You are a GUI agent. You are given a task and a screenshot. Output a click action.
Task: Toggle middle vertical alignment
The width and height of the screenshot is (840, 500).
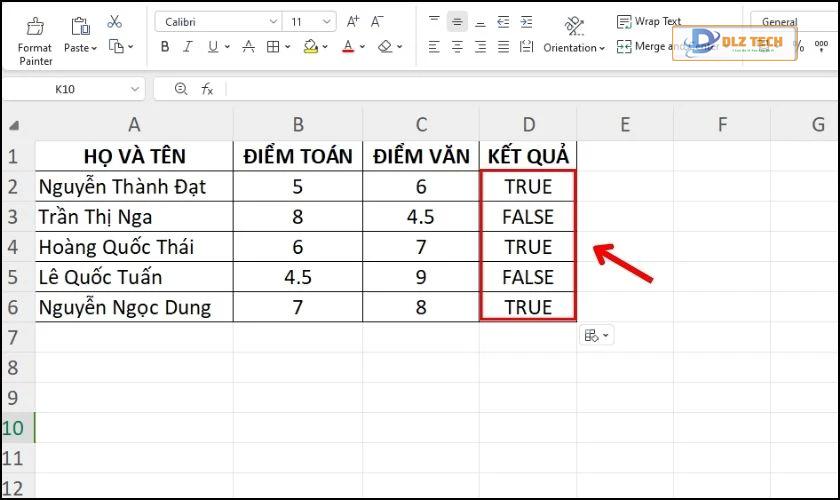click(x=457, y=21)
